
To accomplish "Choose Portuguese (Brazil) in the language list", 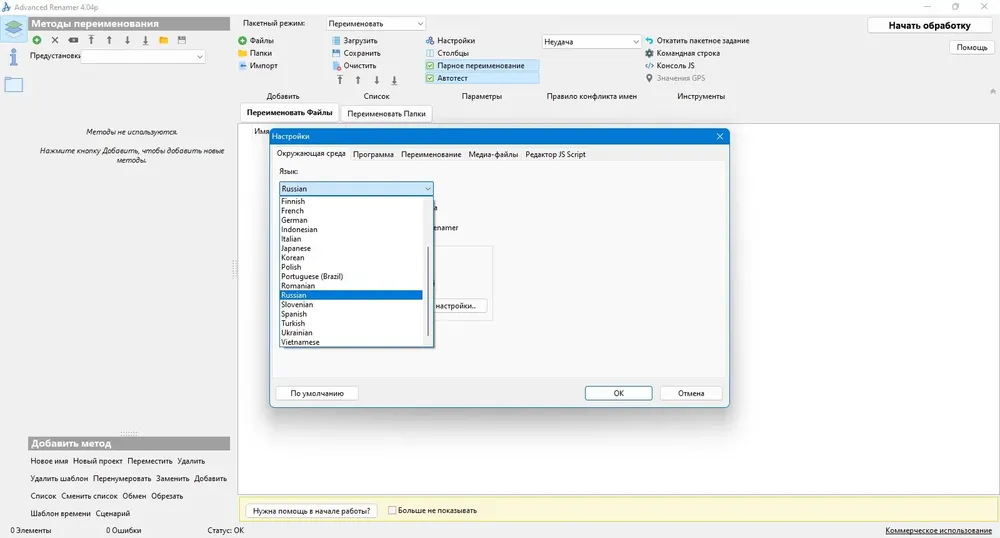I will tap(351, 276).
